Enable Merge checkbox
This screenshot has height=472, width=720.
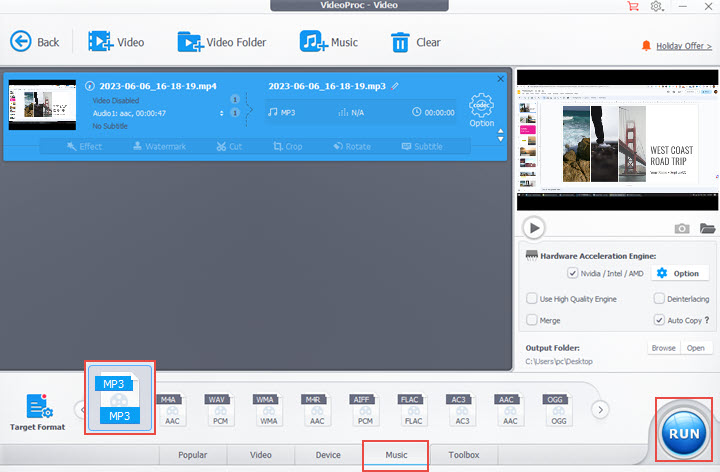tap(532, 320)
